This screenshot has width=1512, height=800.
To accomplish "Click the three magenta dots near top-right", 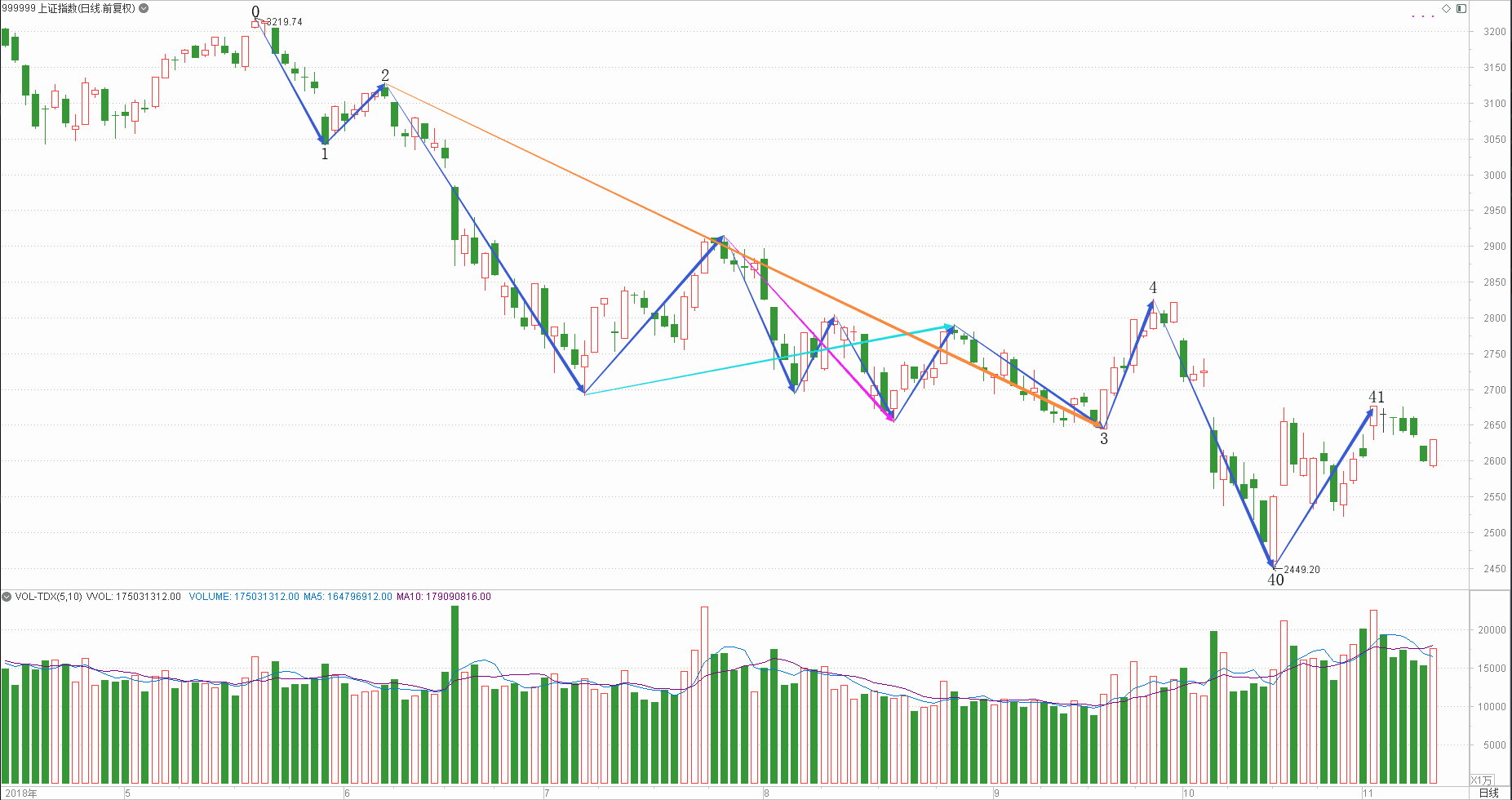I will click(x=1423, y=16).
